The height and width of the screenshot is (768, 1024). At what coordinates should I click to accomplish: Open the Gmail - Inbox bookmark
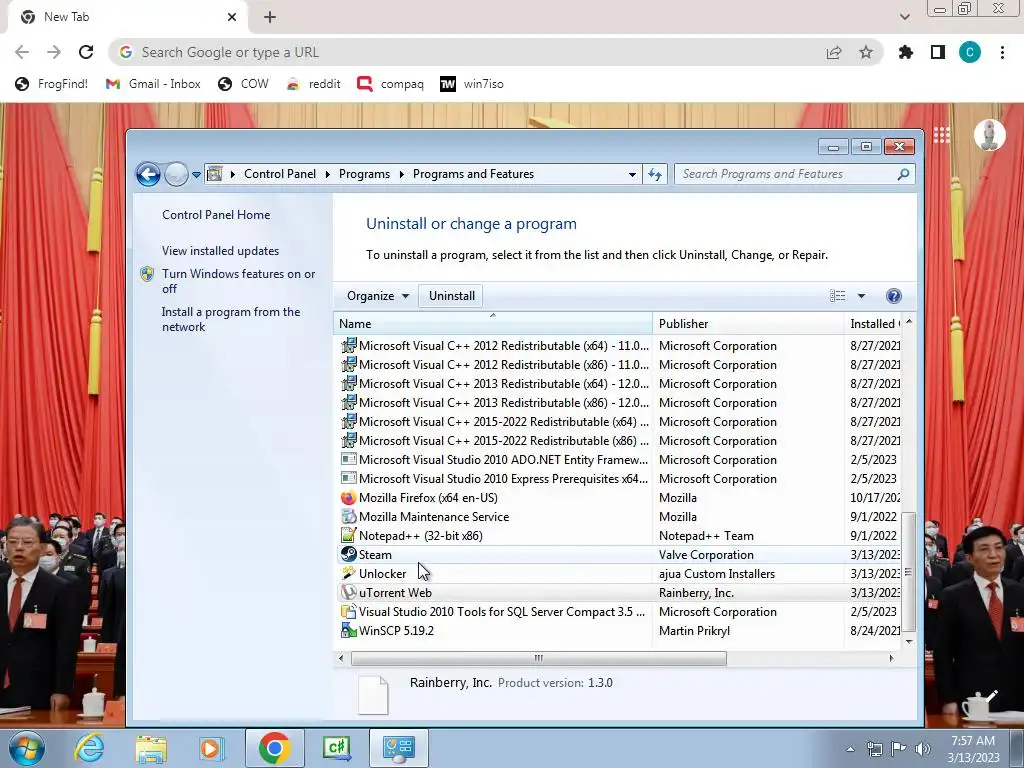point(153,84)
